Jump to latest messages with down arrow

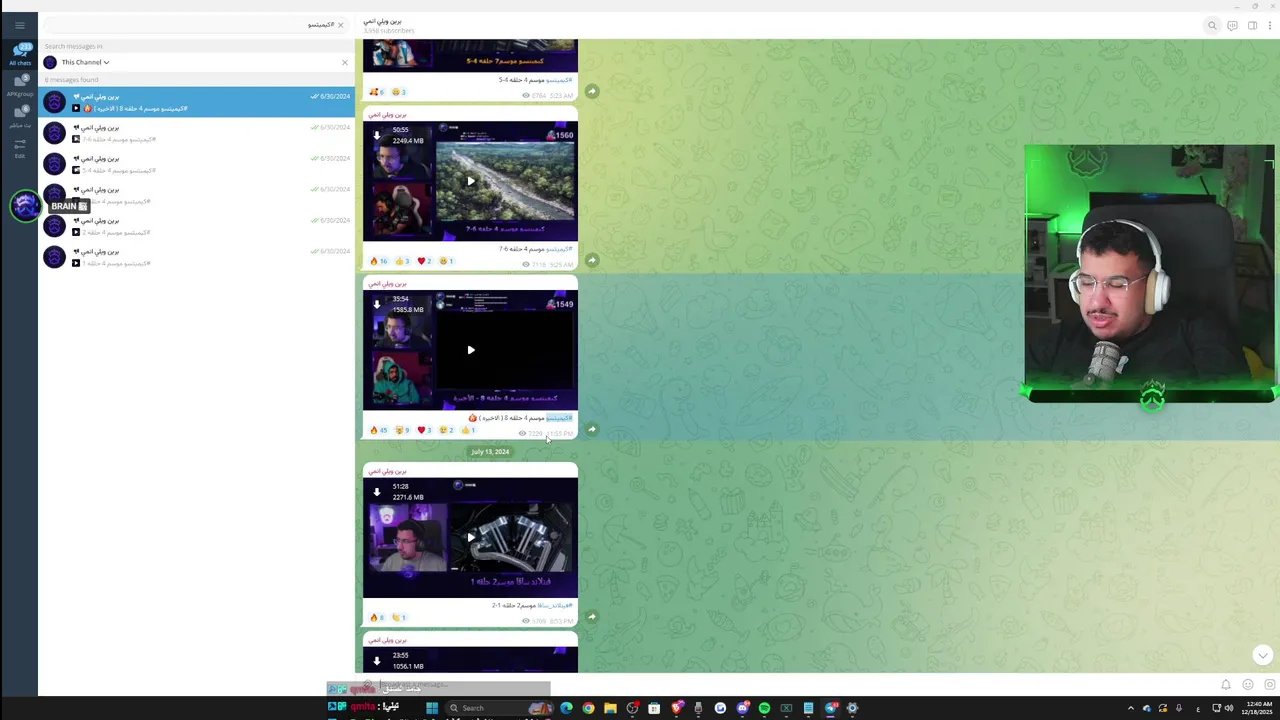click(1262, 655)
